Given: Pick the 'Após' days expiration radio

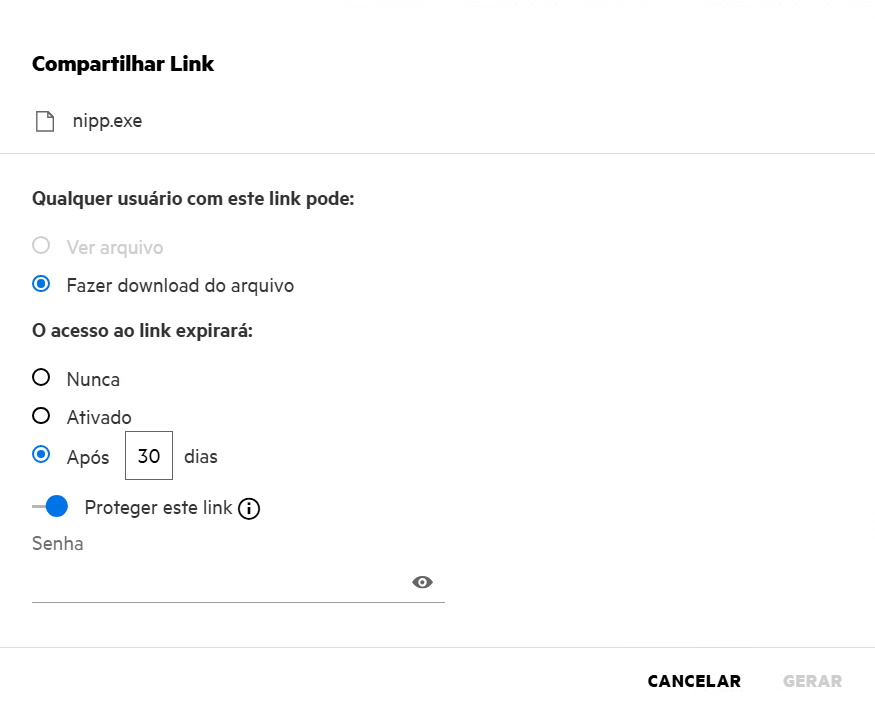Looking at the screenshot, I should 41,455.
